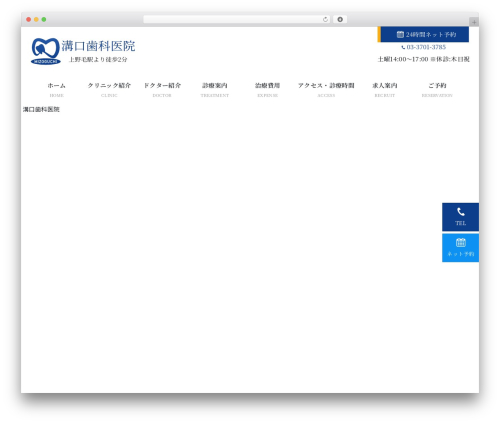Viewport: 500px width, 423px height.
Task: Minimize window with the yellow button
Action: tap(36, 19)
